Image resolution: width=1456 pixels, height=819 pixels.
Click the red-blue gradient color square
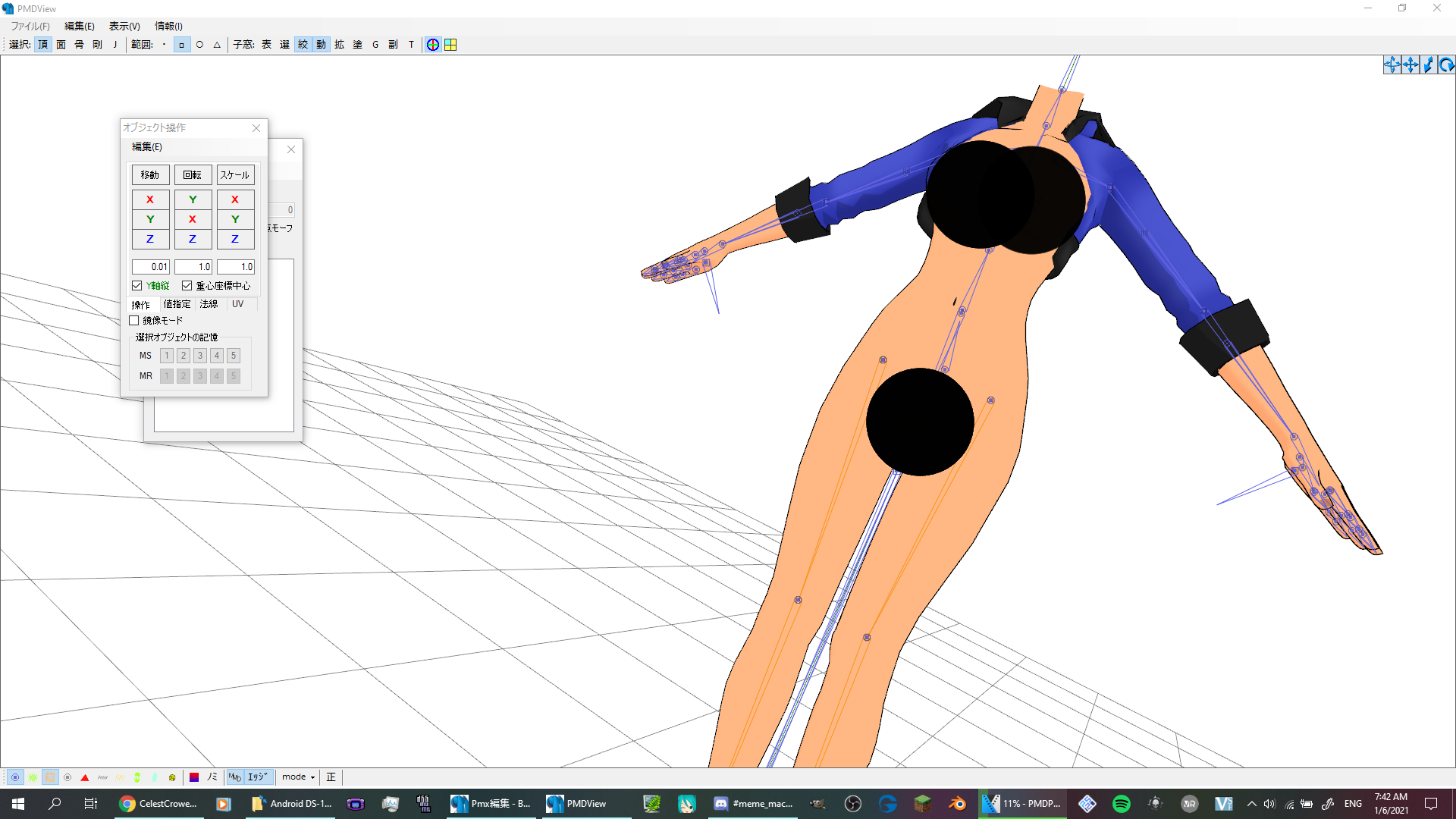194,777
